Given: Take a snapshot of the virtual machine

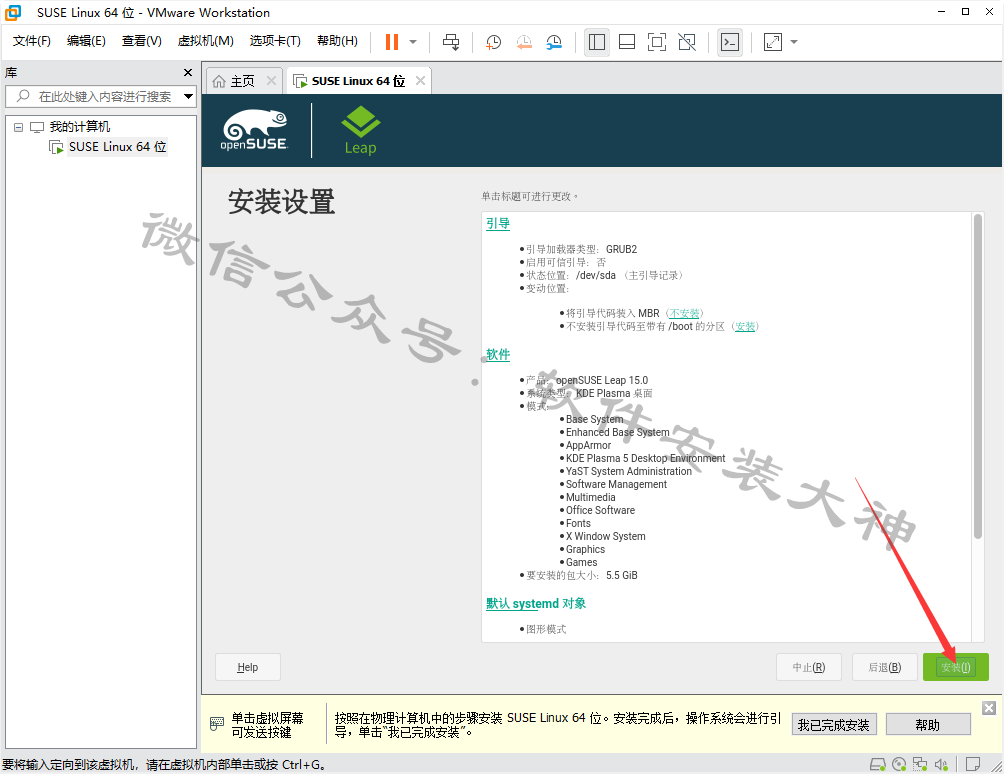Looking at the screenshot, I should pos(493,42).
